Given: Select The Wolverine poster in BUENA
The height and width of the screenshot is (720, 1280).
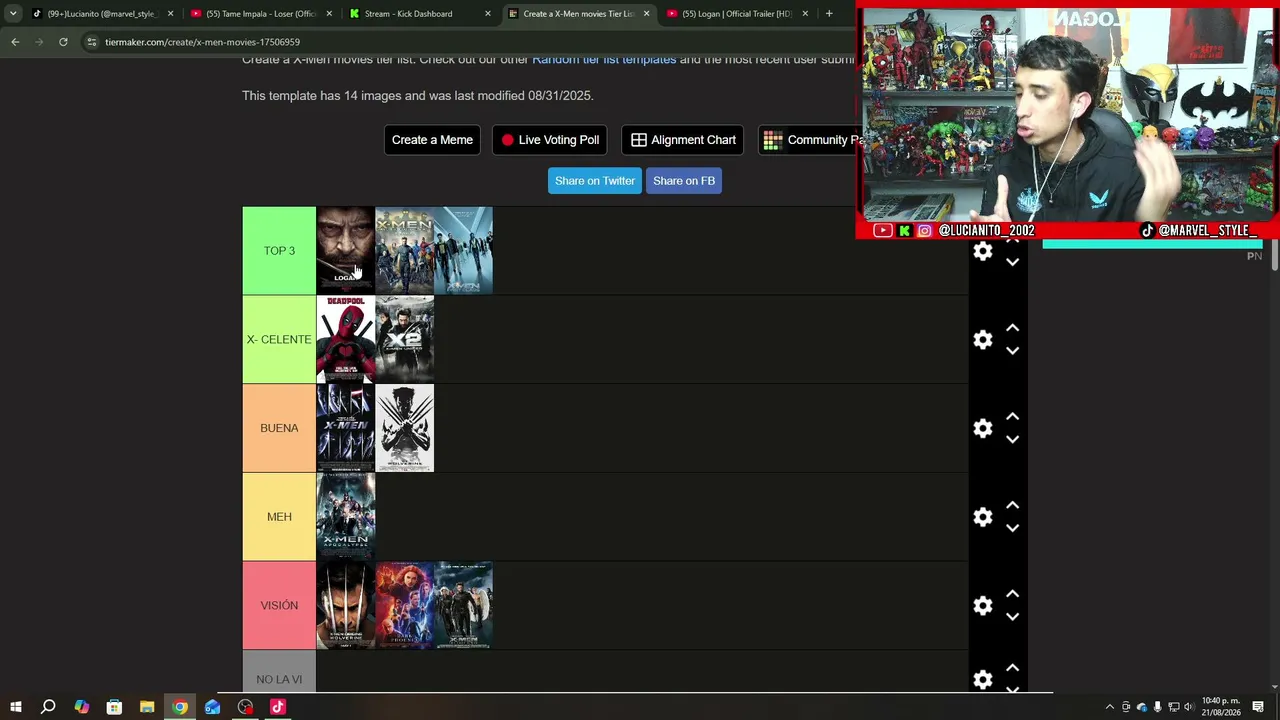Looking at the screenshot, I should [405, 428].
